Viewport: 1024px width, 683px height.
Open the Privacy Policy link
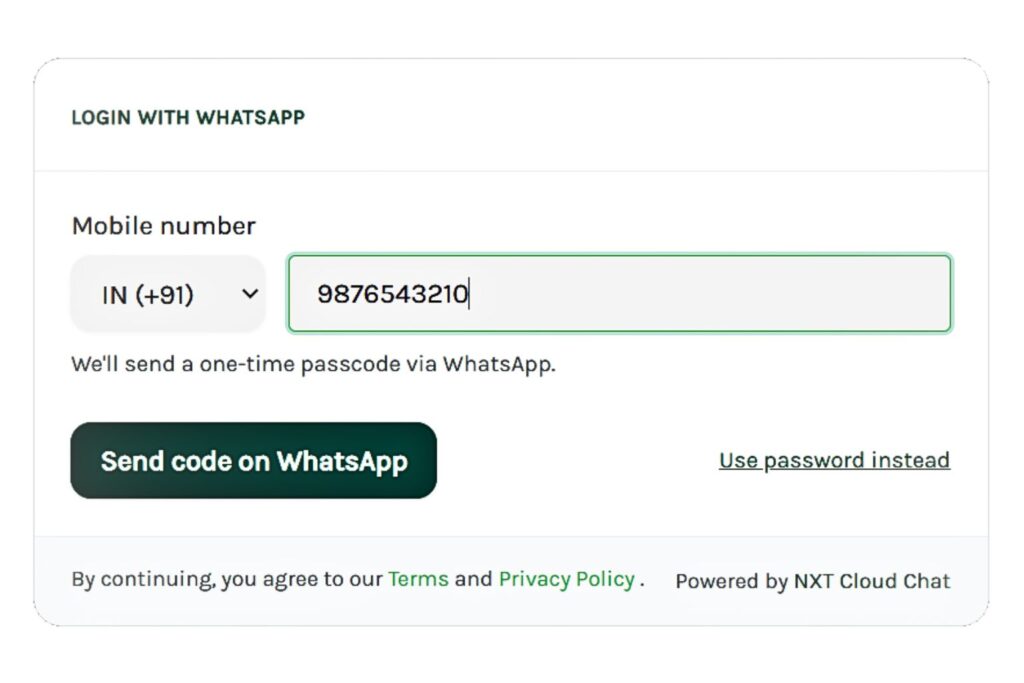566,579
